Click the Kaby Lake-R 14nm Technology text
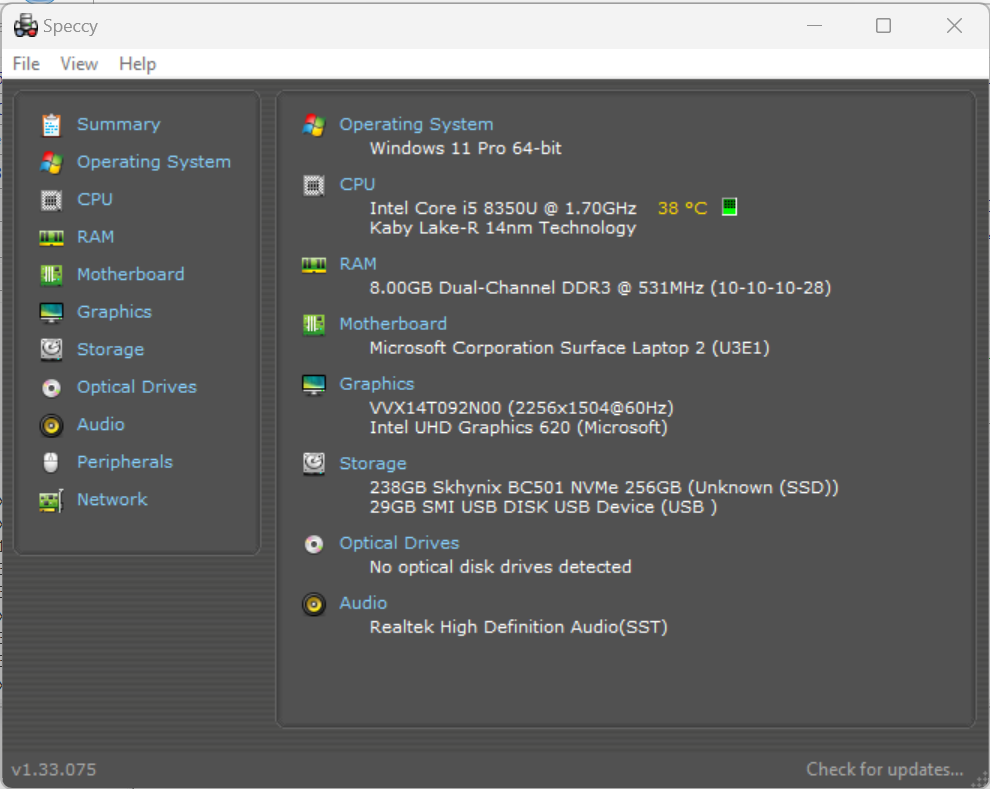Image resolution: width=990 pixels, height=789 pixels. click(503, 228)
